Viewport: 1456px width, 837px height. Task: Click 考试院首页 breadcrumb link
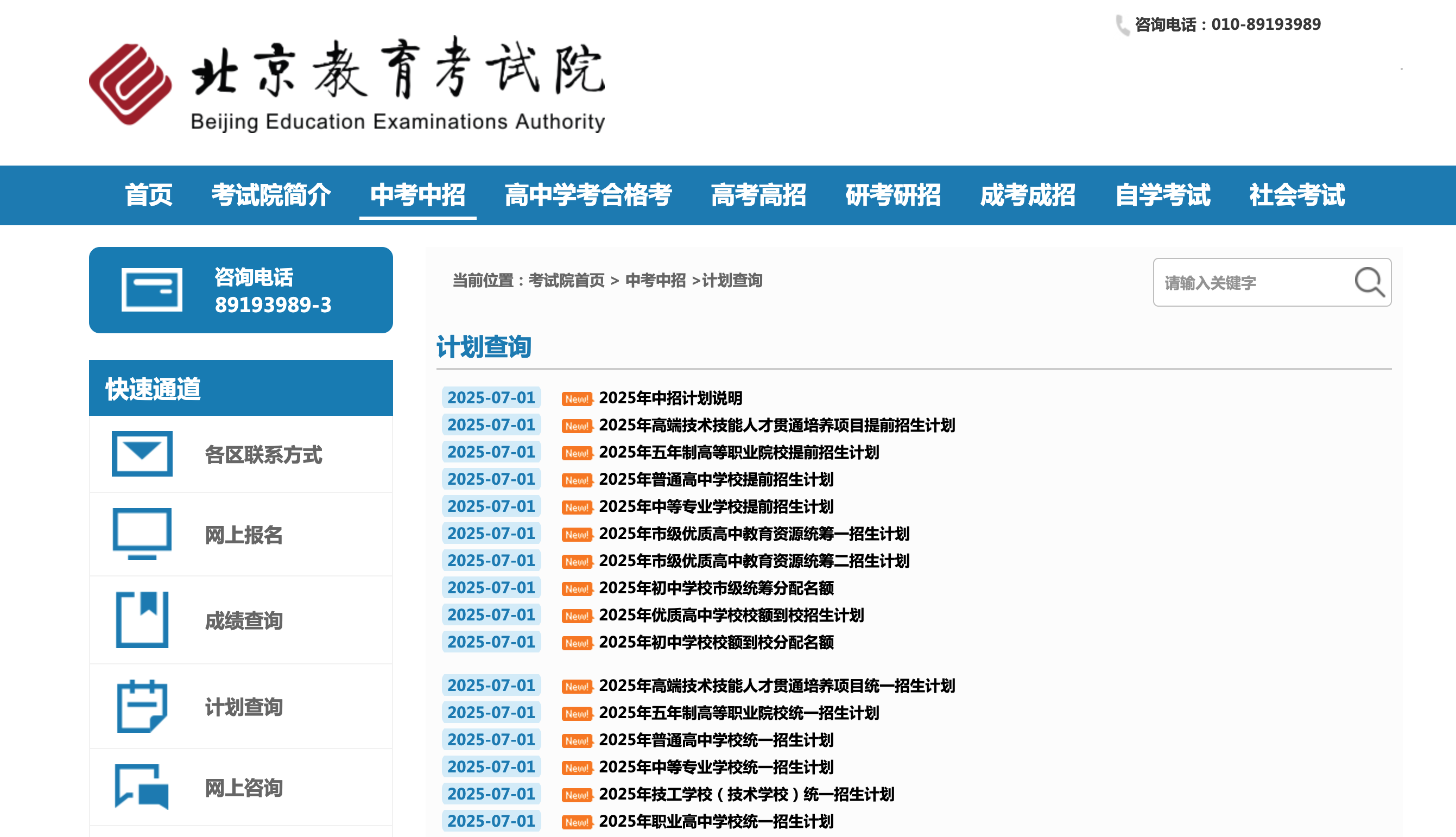[x=566, y=281]
